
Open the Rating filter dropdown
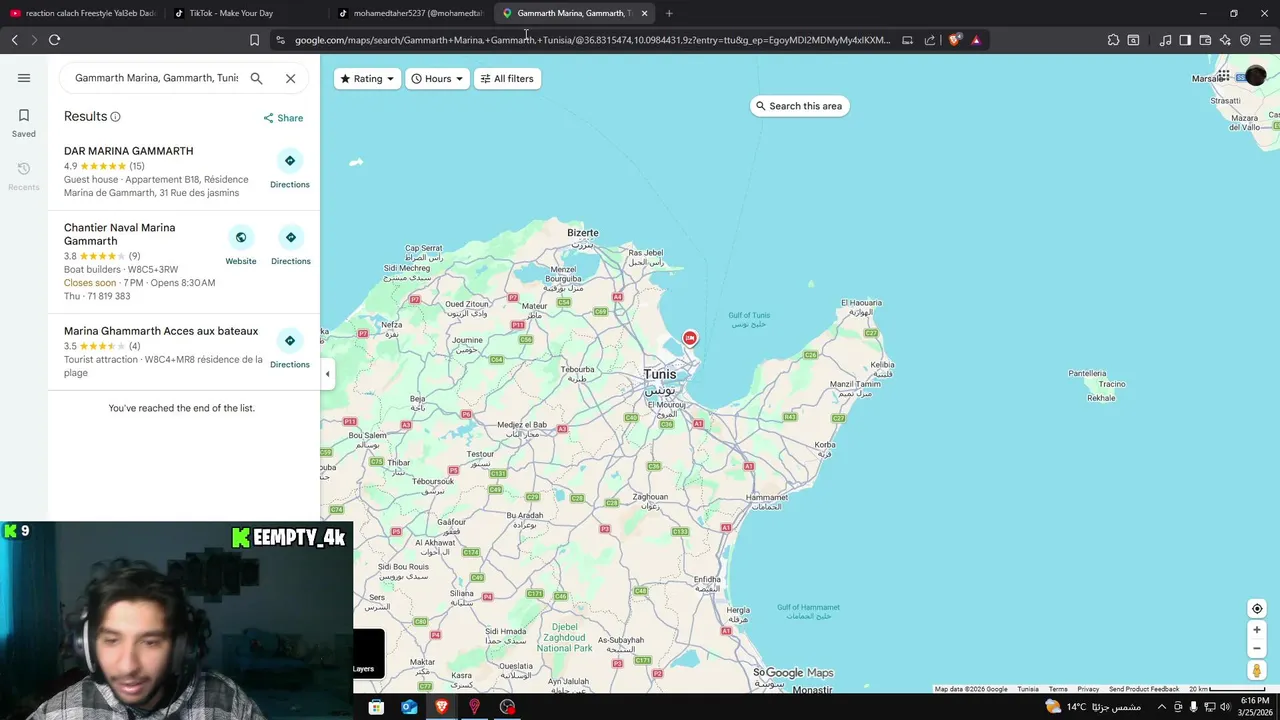(x=367, y=78)
